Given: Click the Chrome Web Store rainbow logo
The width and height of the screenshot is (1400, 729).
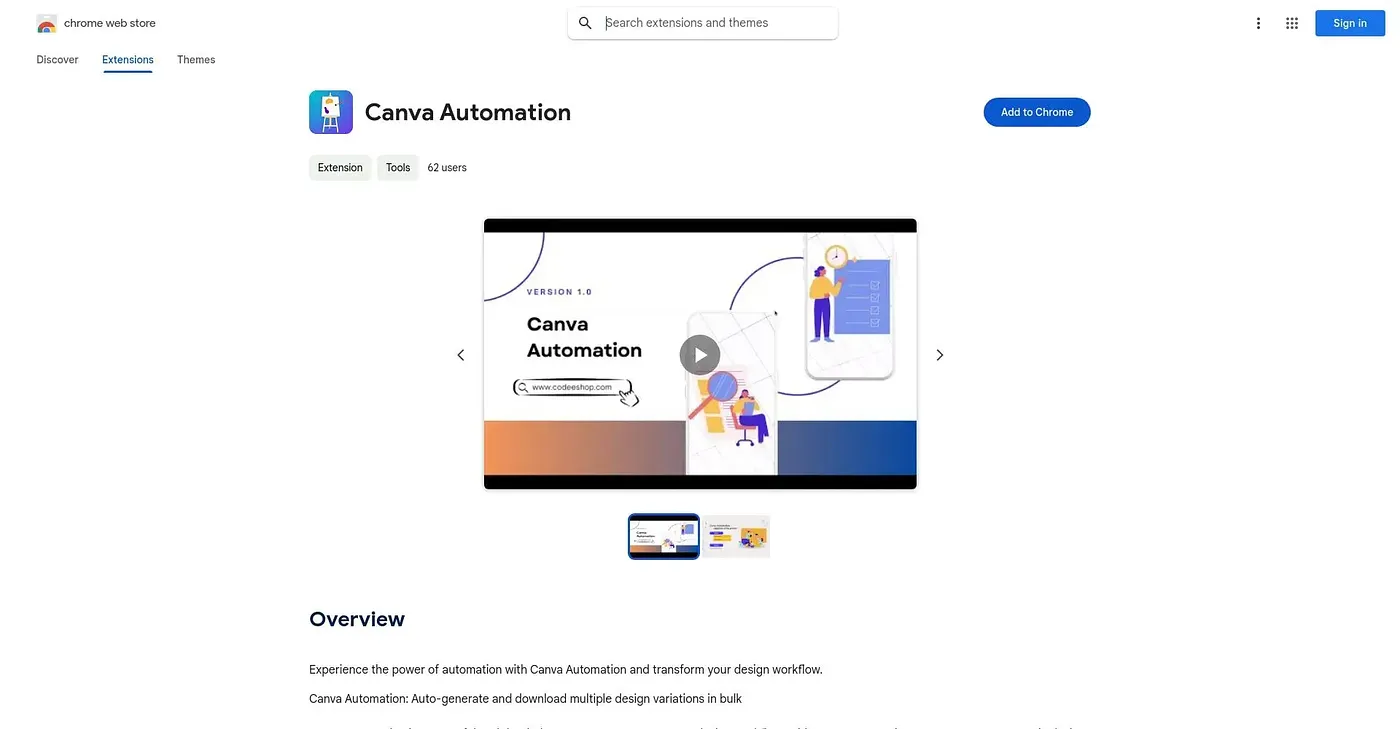Looking at the screenshot, I should point(46,23).
